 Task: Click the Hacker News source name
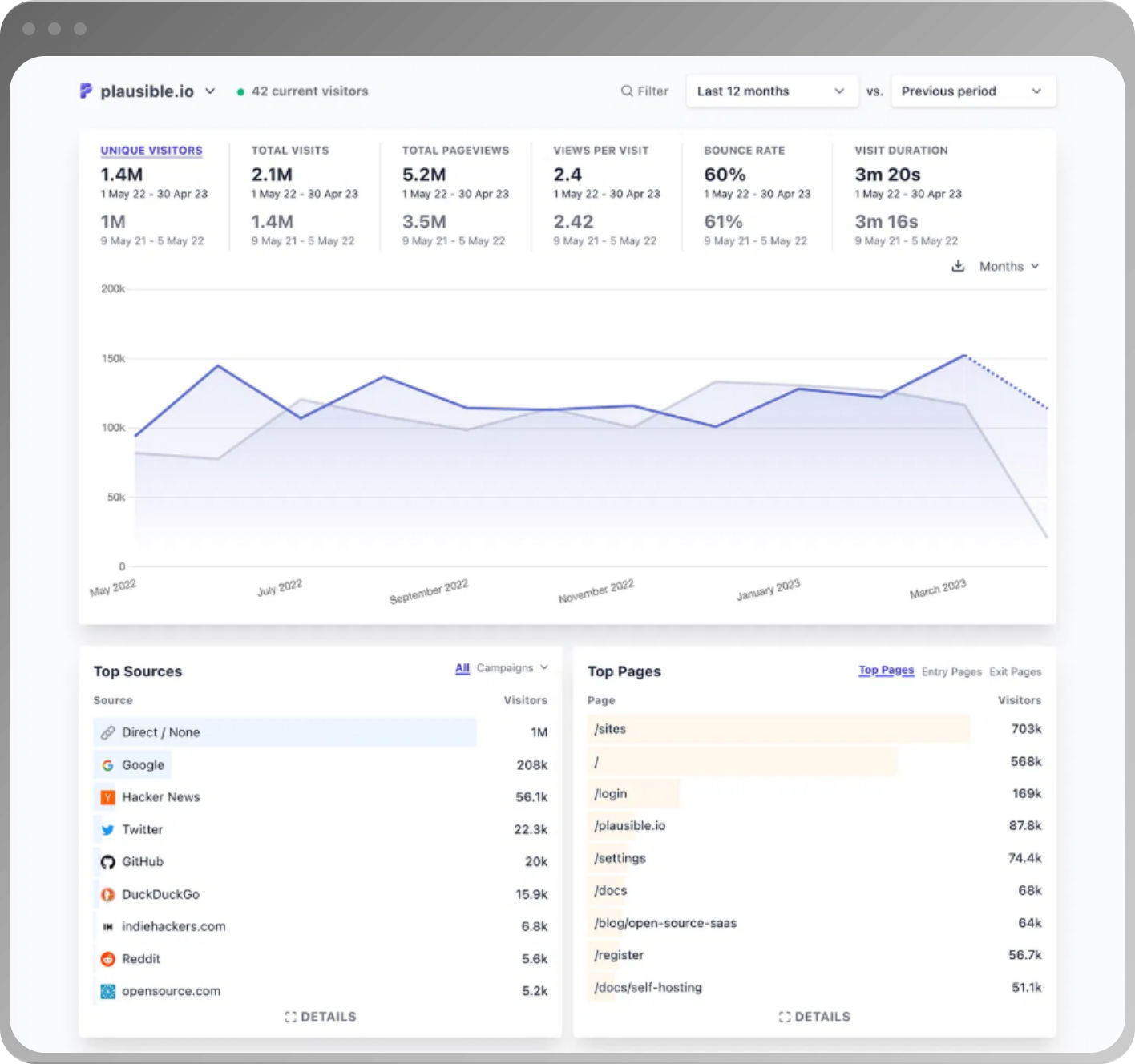point(161,797)
